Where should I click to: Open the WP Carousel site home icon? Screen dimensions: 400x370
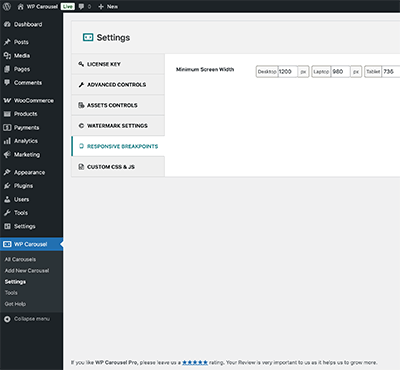pyautogui.click(x=21, y=6)
